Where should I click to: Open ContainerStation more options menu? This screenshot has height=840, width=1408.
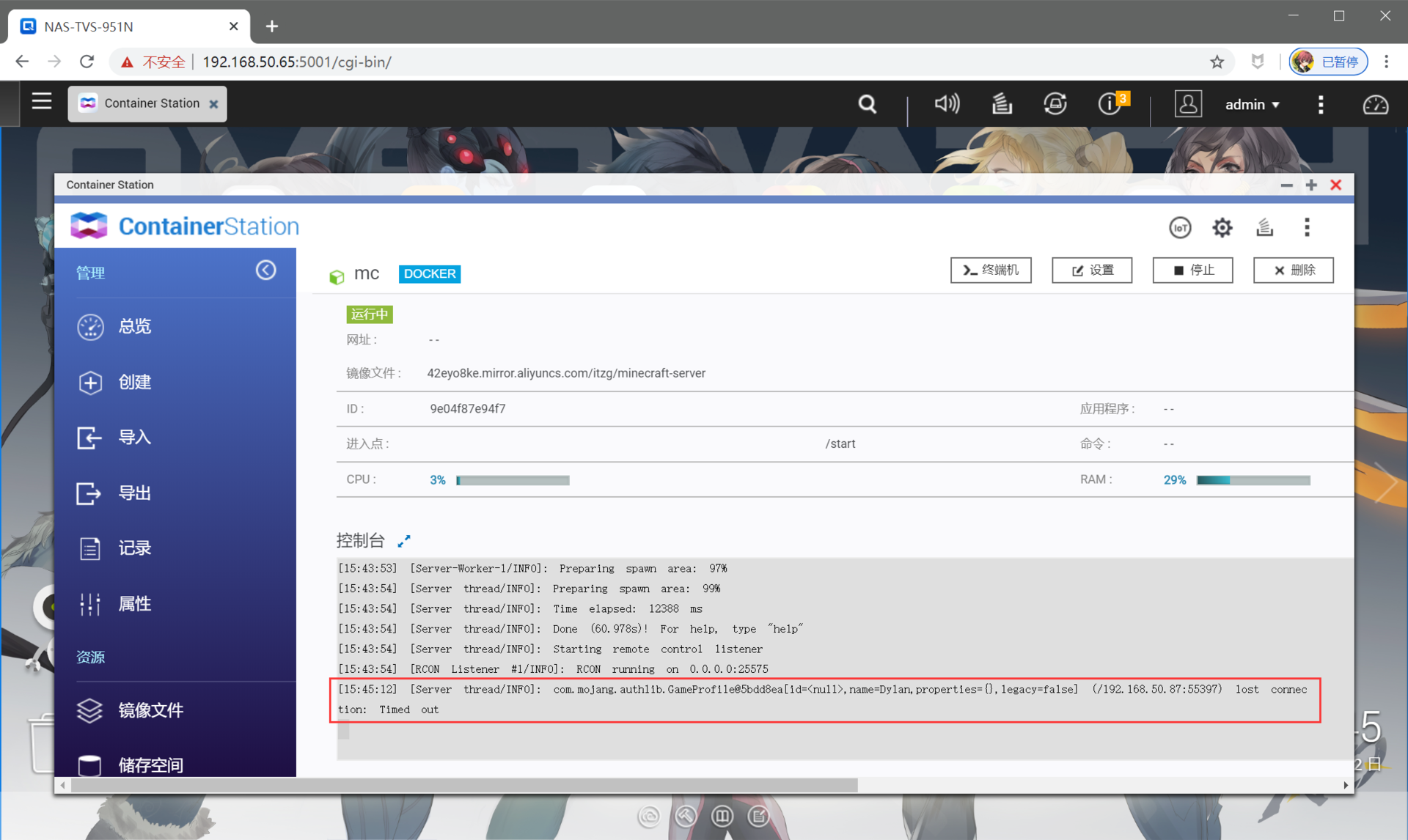tap(1307, 228)
